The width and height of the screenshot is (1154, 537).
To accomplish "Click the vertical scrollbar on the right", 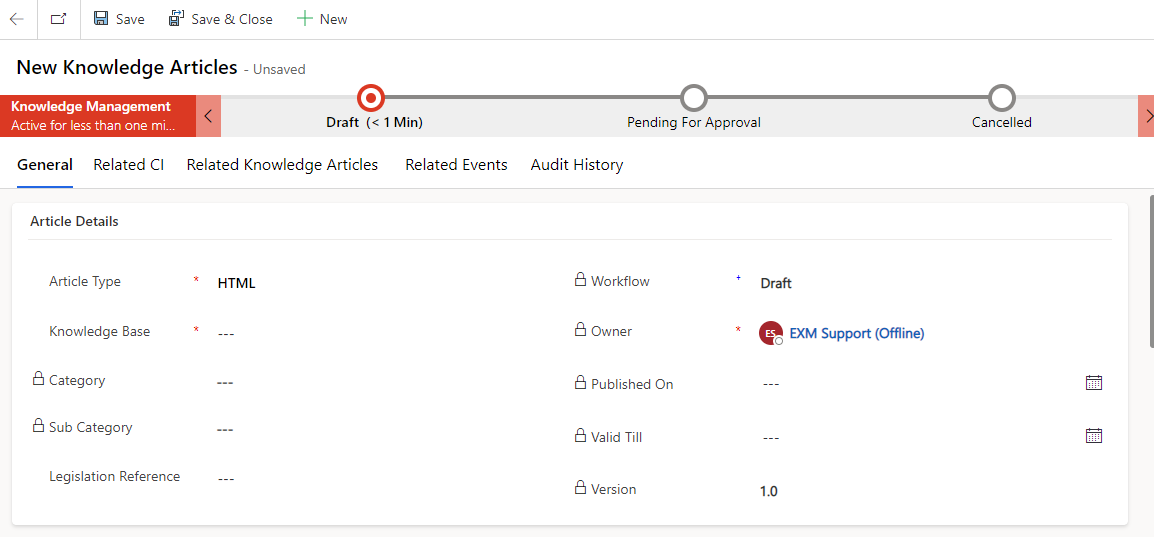I will (1150, 271).
